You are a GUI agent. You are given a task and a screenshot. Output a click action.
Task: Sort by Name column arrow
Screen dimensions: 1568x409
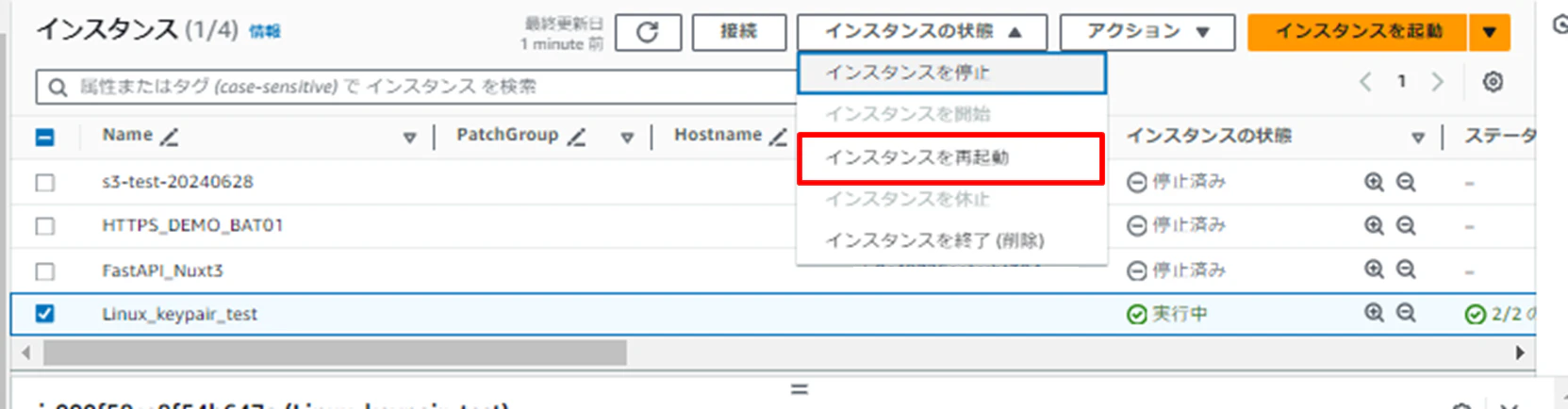pos(409,139)
